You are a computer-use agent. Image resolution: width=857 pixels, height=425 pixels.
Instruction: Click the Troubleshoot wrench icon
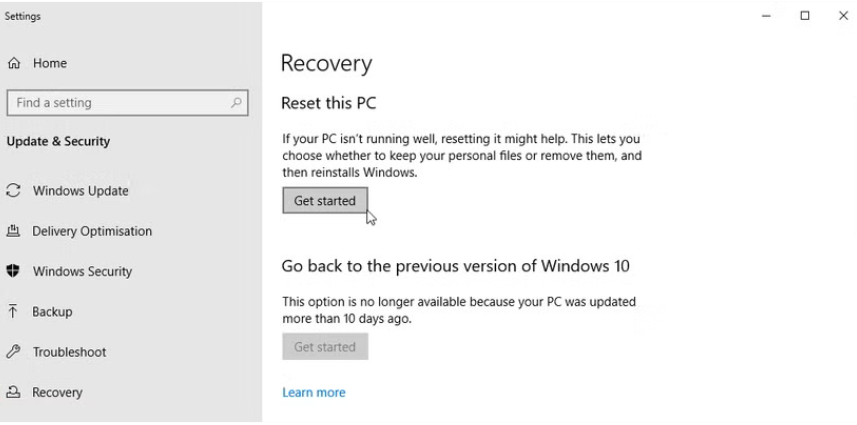pyautogui.click(x=14, y=352)
